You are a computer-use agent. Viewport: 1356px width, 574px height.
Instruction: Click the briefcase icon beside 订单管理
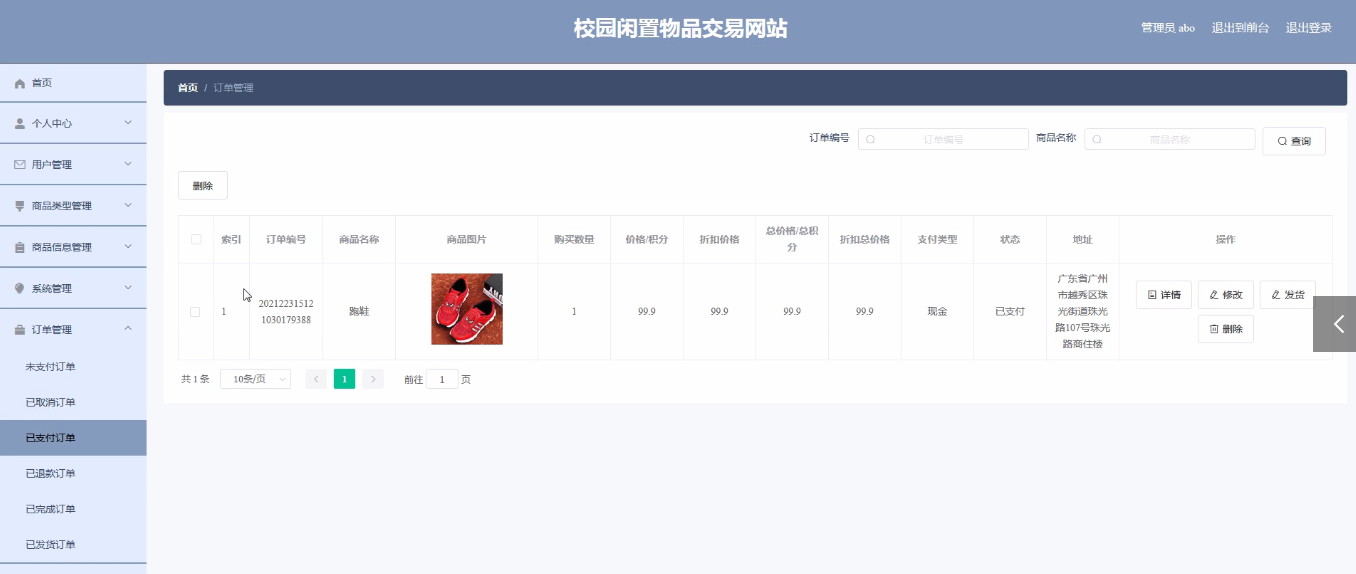(20, 329)
